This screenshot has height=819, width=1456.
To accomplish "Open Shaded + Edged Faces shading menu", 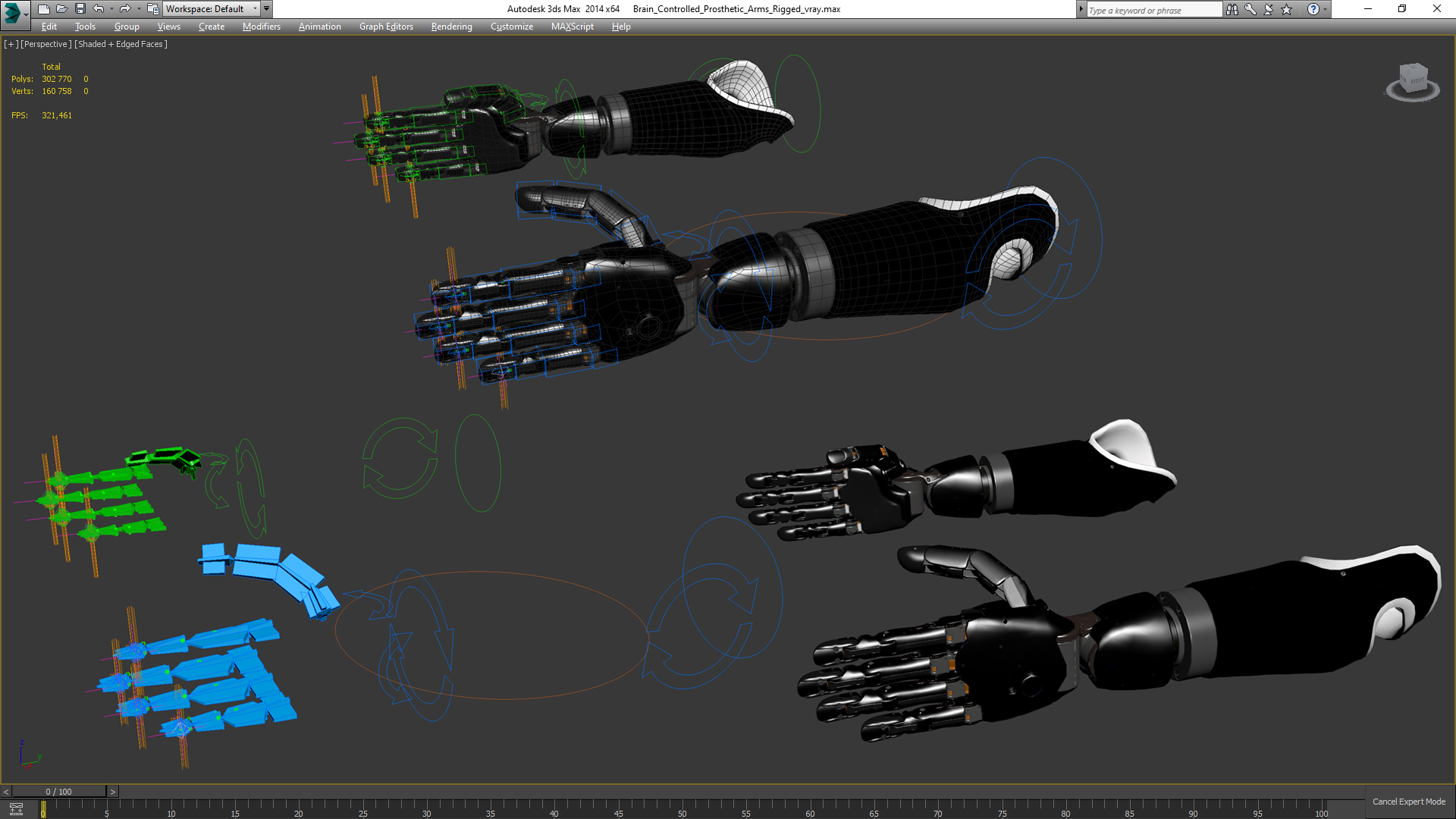I will click(121, 44).
